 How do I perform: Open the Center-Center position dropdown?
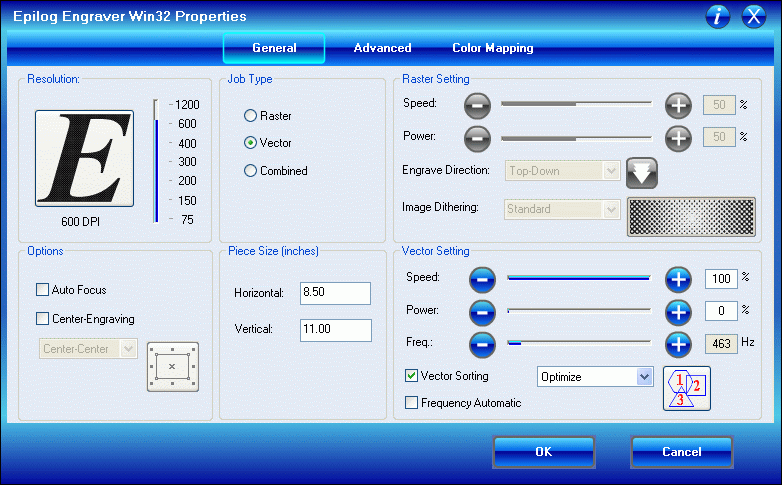coord(88,349)
